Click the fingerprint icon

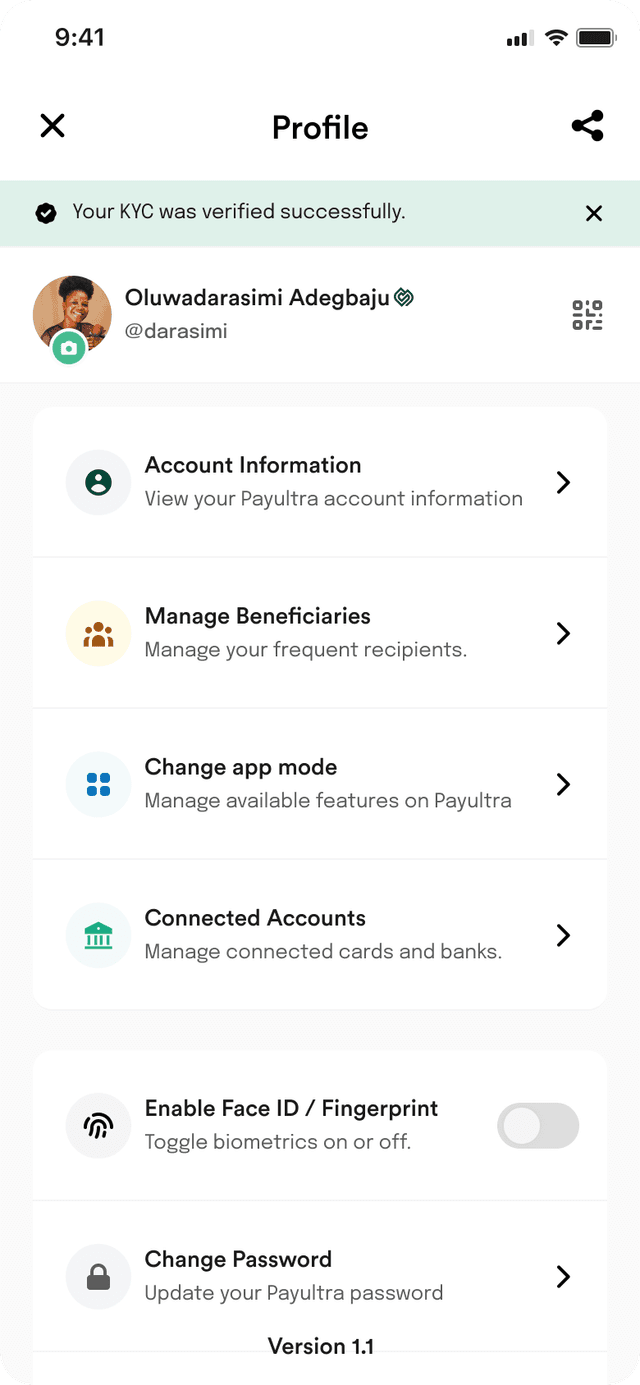pyautogui.click(x=98, y=1126)
